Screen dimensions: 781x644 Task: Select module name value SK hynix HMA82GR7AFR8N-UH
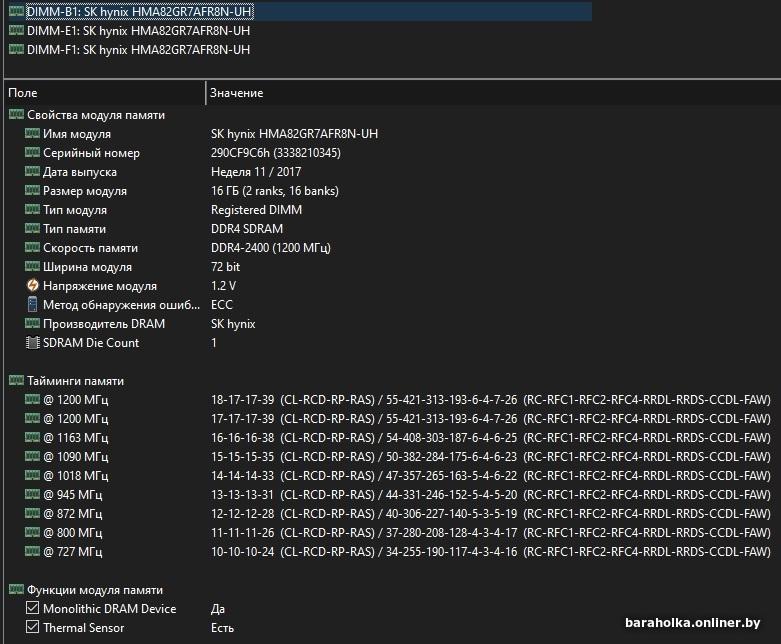[294, 134]
